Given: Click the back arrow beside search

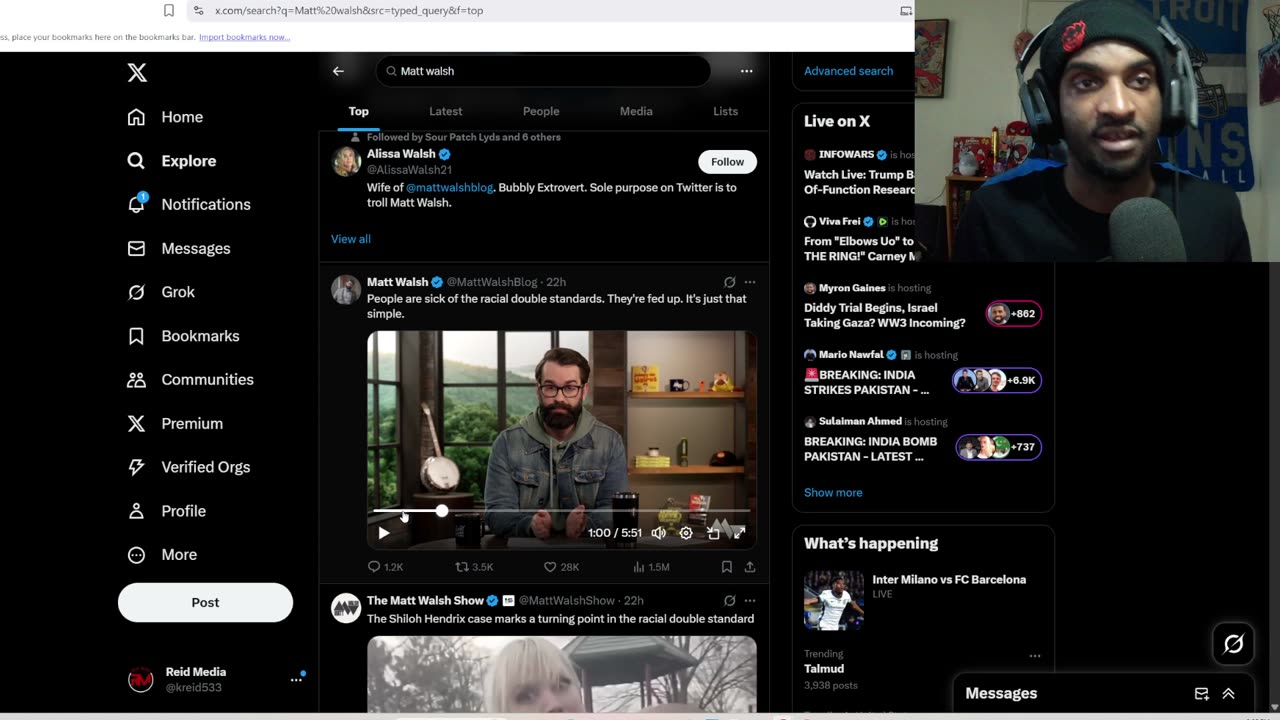Looking at the screenshot, I should pyautogui.click(x=338, y=71).
